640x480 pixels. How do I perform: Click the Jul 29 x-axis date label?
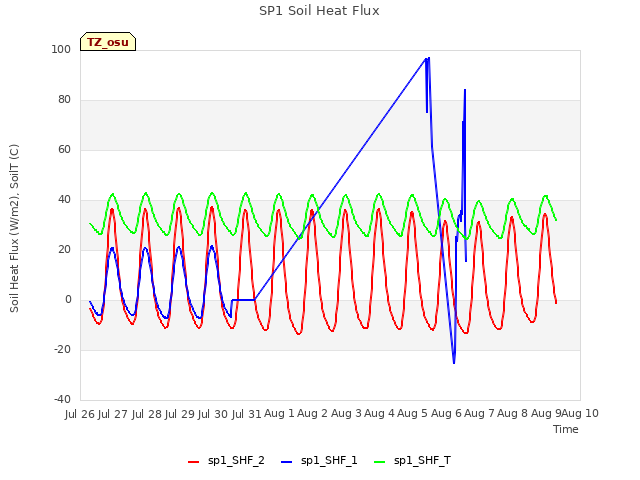point(180,414)
